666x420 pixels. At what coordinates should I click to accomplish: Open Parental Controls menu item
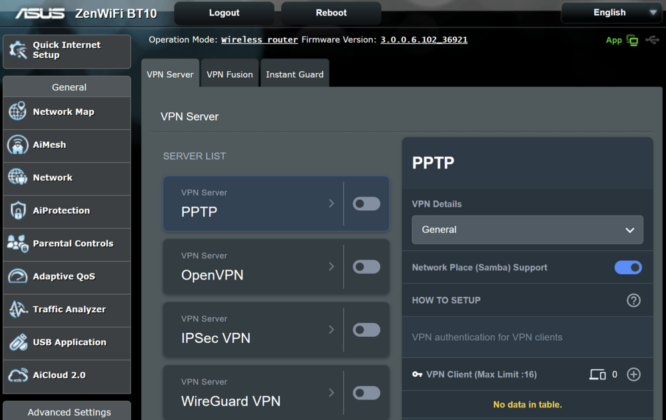[x=67, y=245]
